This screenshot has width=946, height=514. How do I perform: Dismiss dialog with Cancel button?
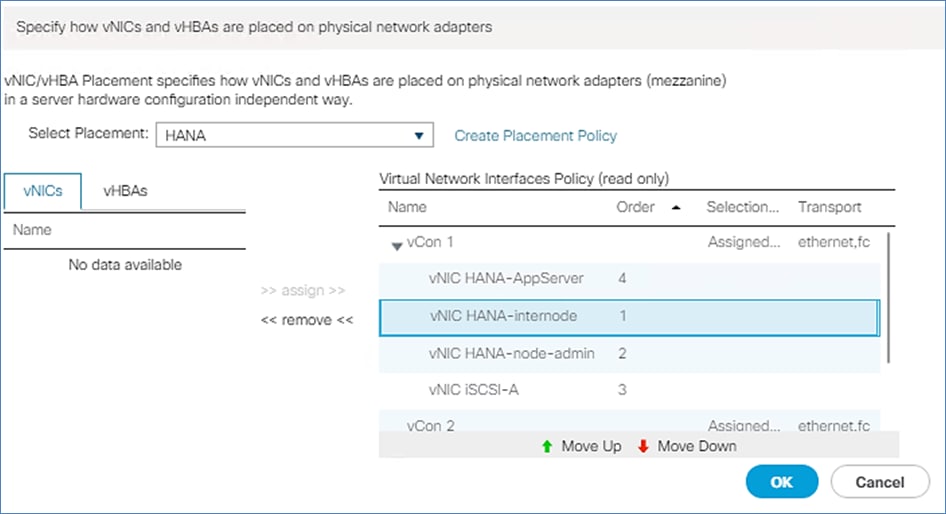[880, 482]
